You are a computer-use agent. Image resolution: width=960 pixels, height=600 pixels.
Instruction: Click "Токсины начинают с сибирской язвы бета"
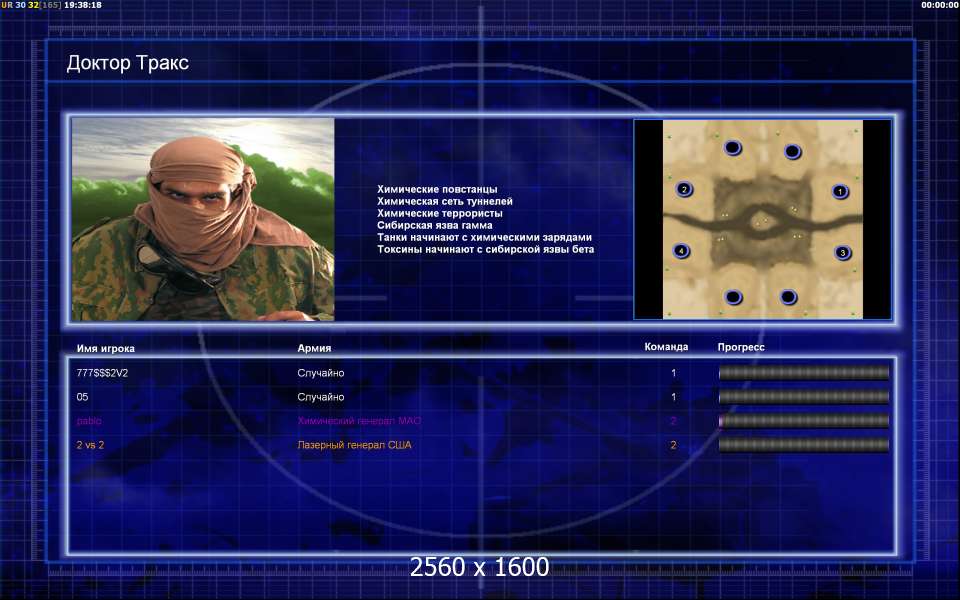pos(486,249)
